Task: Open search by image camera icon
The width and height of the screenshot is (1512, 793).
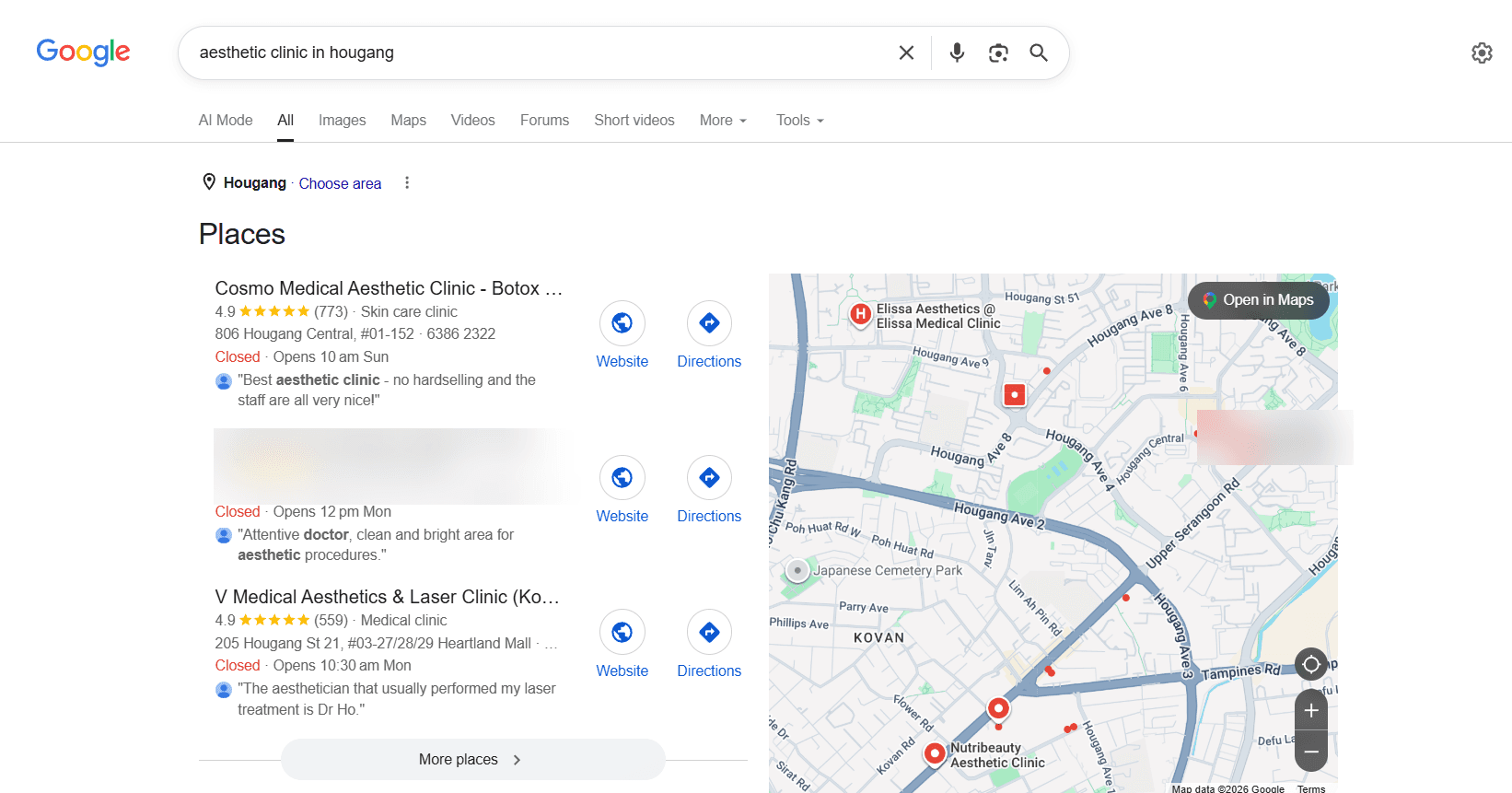Action: coord(998,52)
